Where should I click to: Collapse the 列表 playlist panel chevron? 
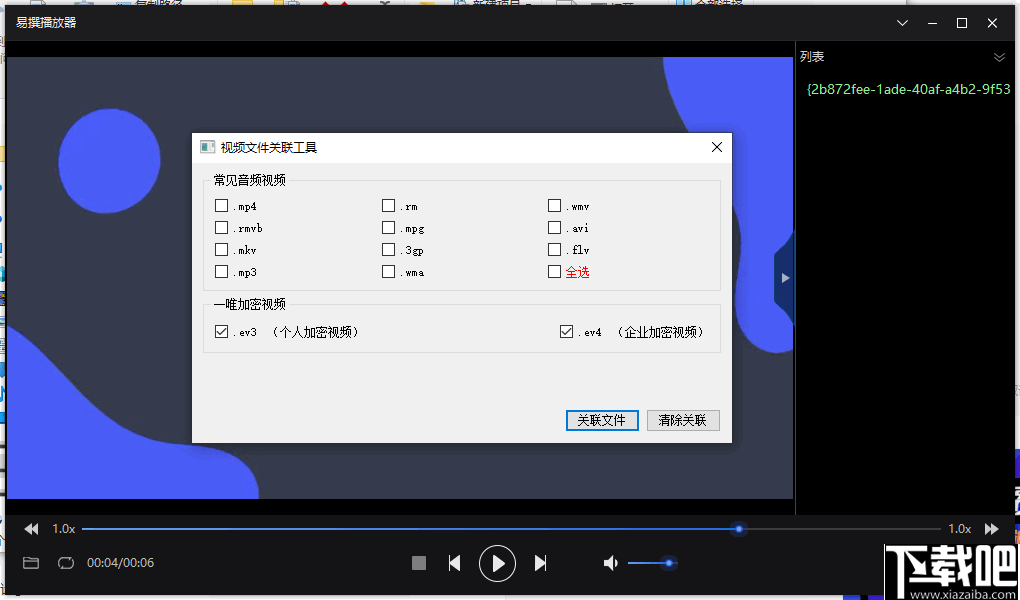(x=997, y=57)
